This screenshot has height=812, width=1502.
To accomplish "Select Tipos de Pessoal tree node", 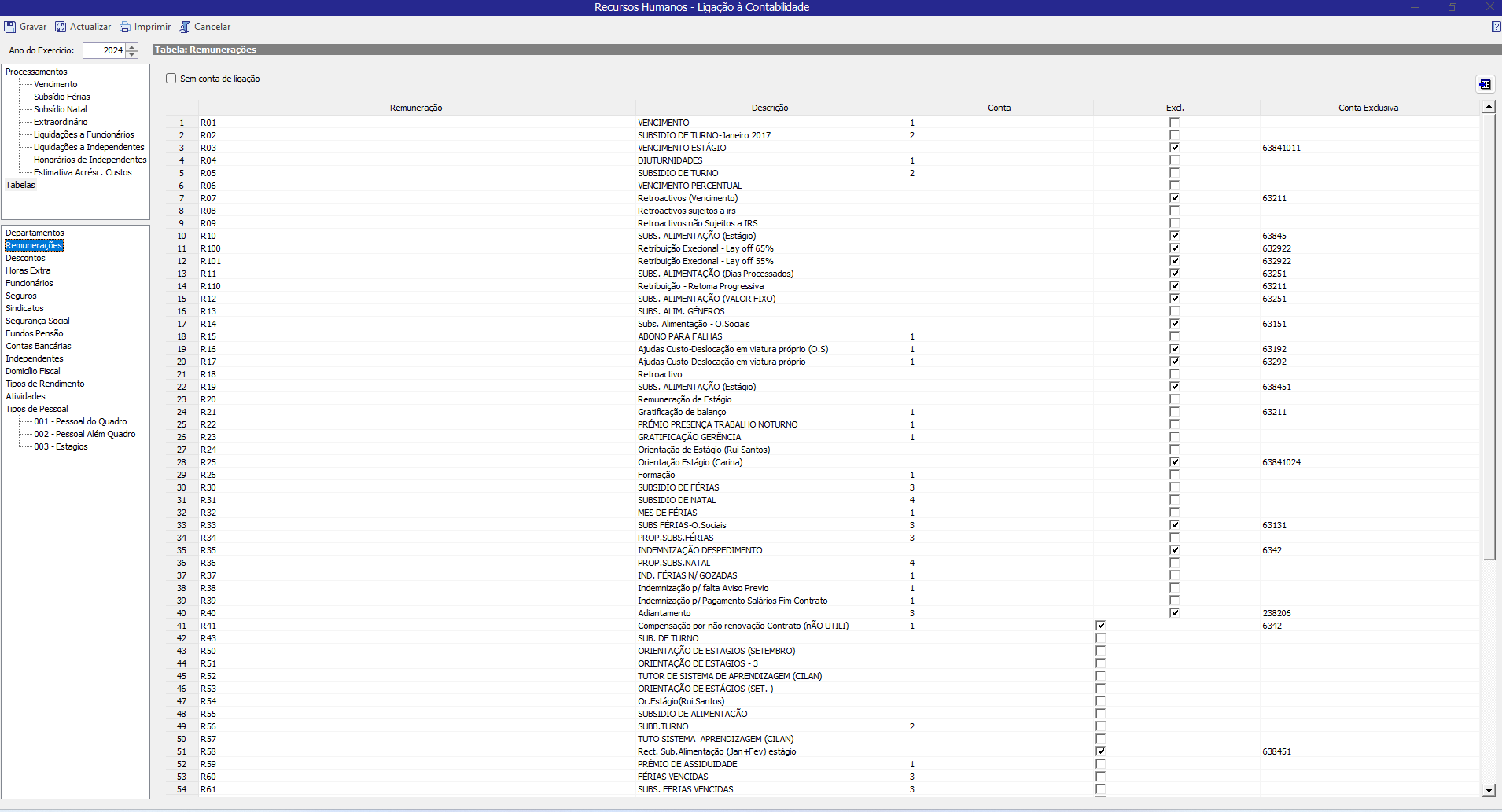I will coord(37,409).
